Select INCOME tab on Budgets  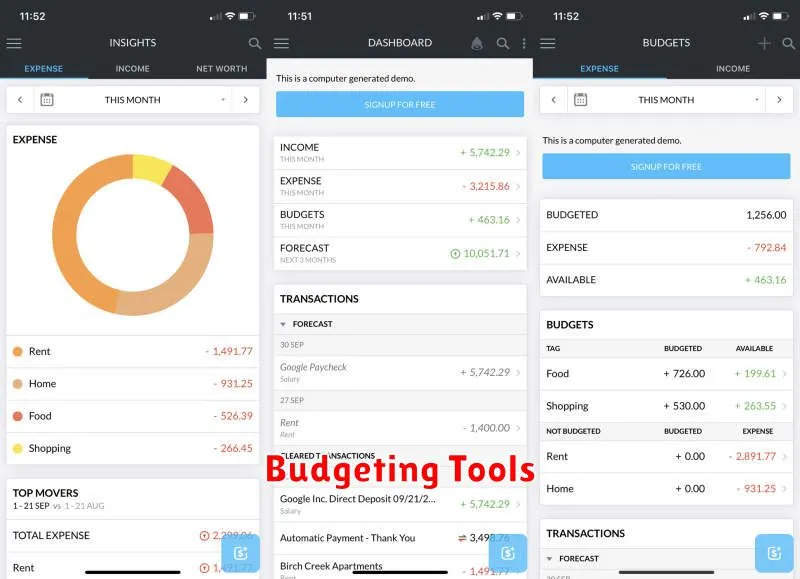click(x=733, y=68)
